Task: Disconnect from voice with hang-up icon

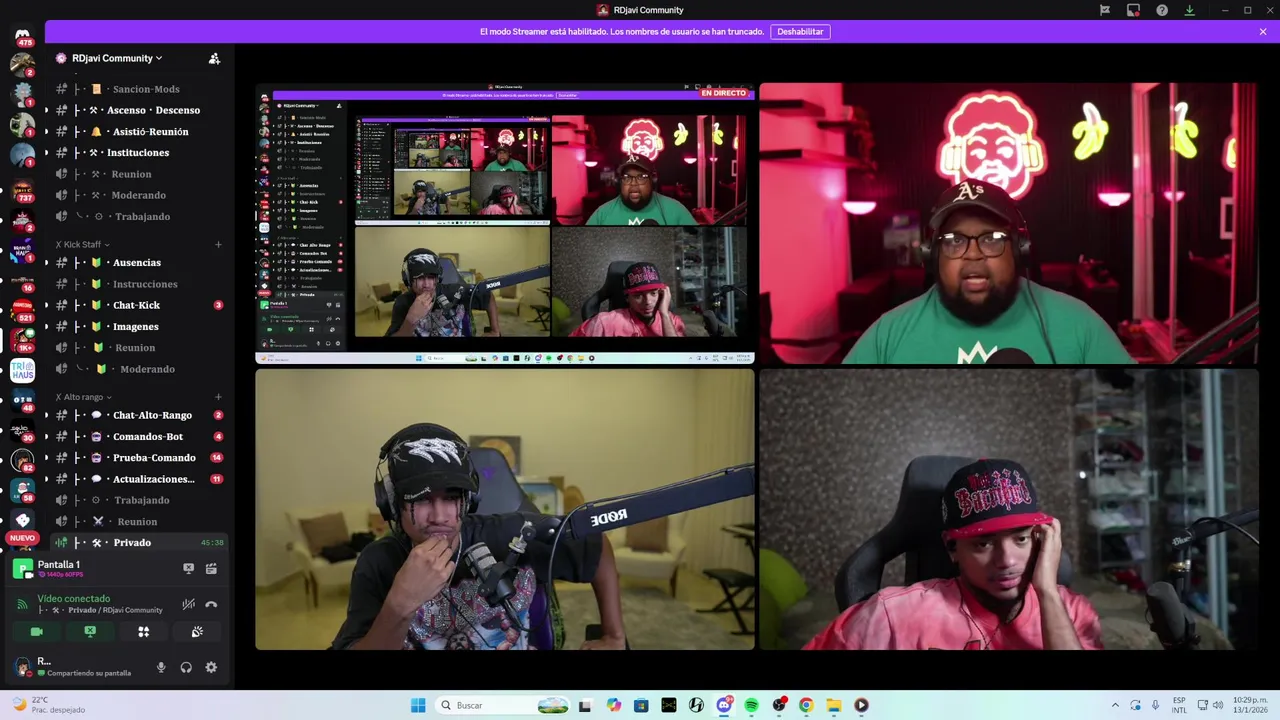Action: tap(211, 604)
